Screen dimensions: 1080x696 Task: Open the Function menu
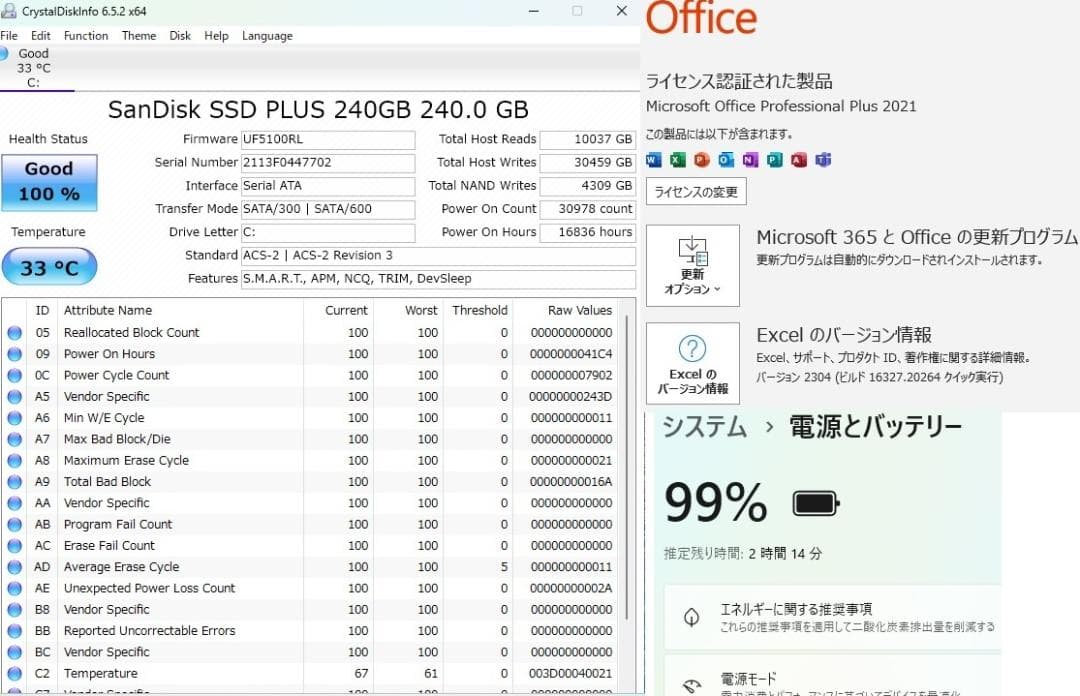pyautogui.click(x=86, y=35)
